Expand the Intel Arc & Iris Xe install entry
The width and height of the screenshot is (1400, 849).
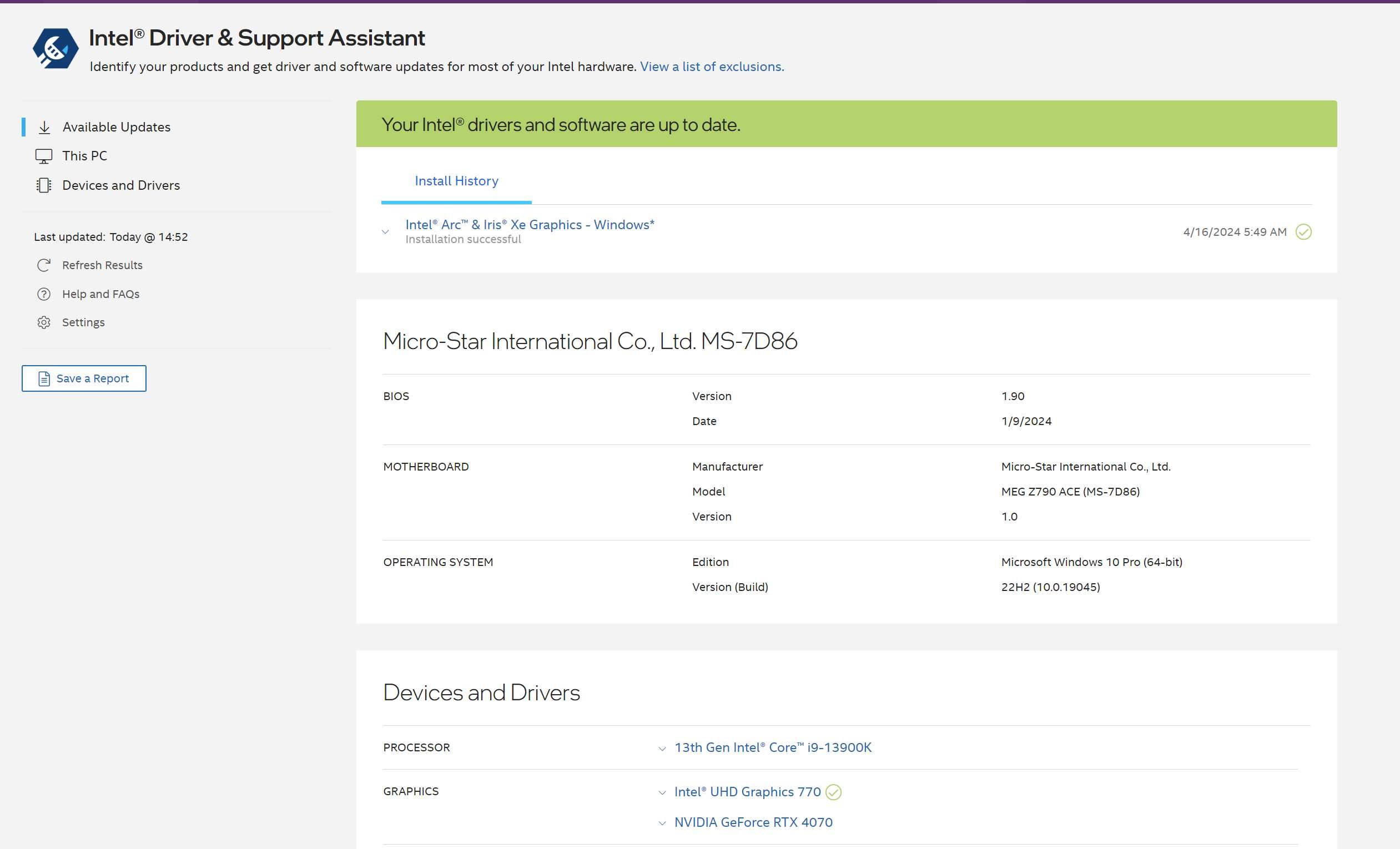[385, 232]
